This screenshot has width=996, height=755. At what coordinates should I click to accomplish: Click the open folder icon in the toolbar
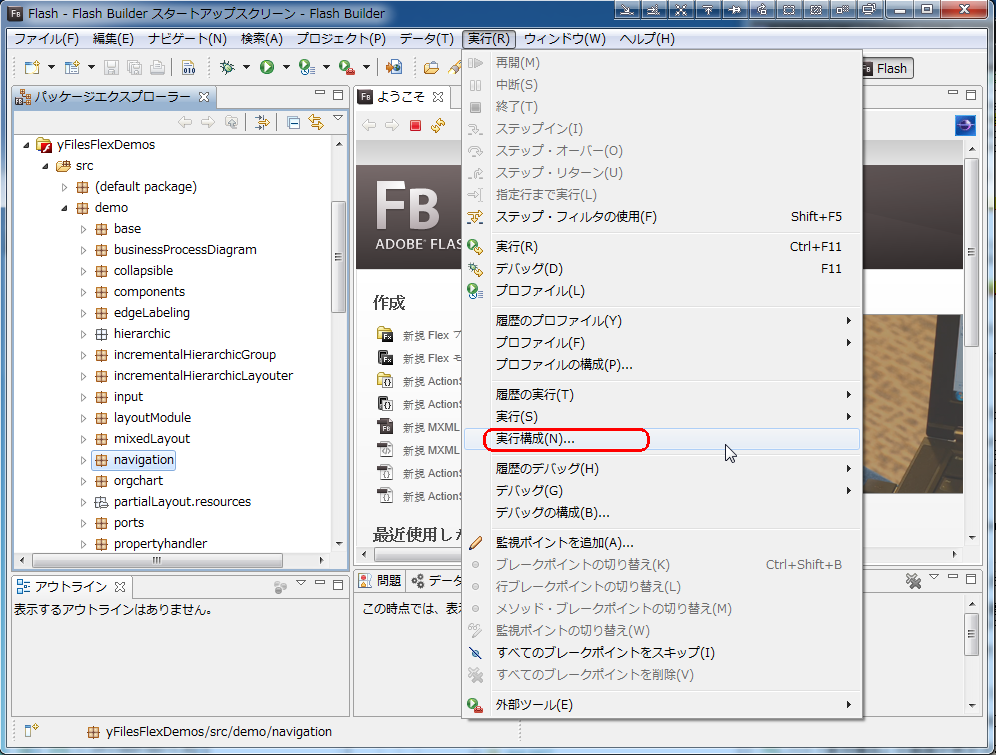pos(431,67)
